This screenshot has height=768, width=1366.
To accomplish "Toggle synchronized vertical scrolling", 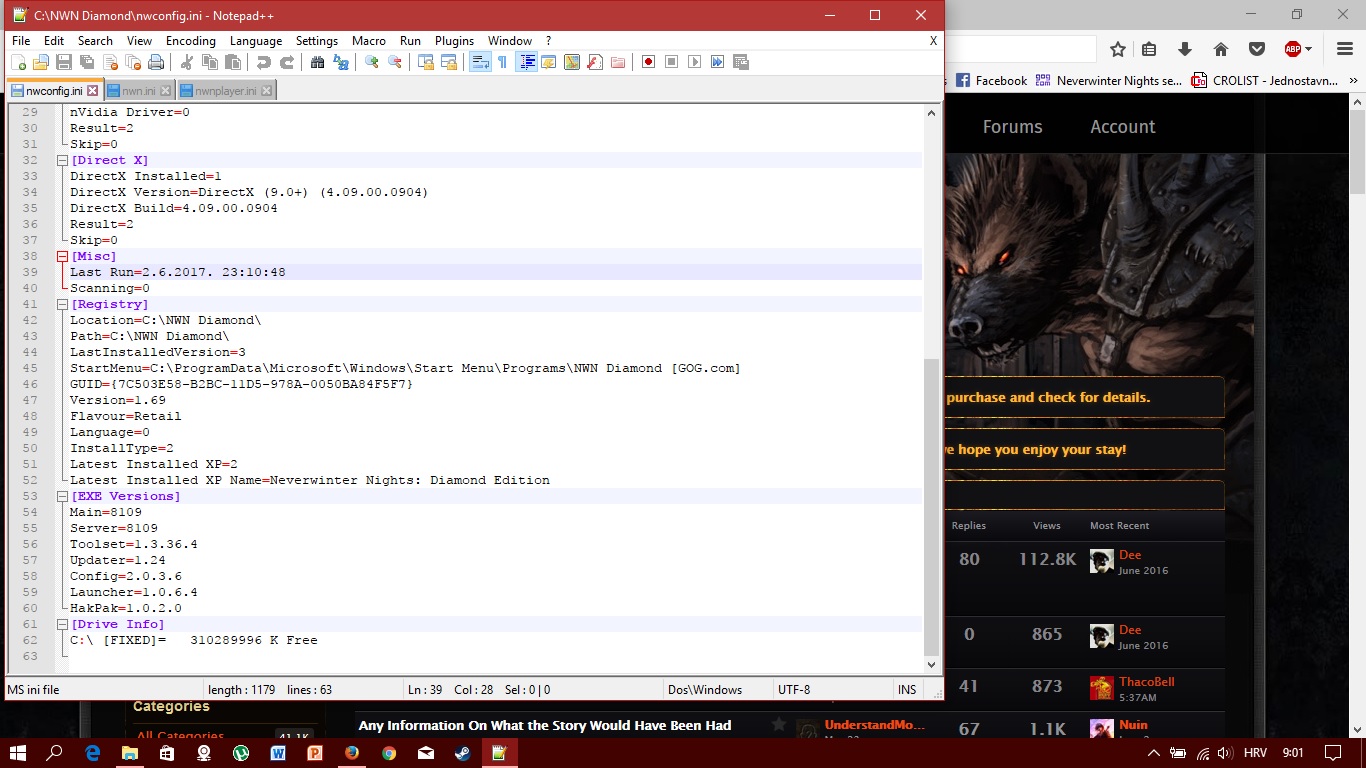I will (x=426, y=62).
